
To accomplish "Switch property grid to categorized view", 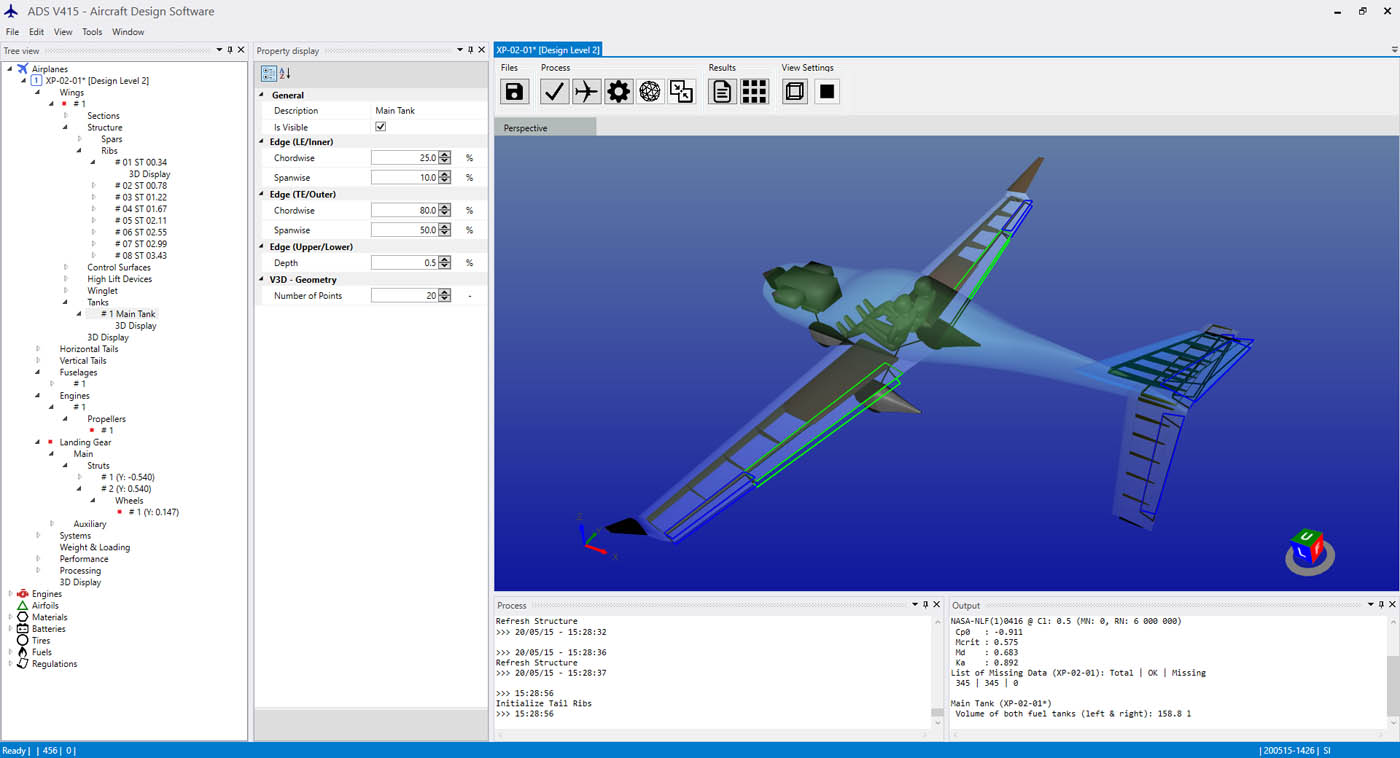I will tap(268, 73).
